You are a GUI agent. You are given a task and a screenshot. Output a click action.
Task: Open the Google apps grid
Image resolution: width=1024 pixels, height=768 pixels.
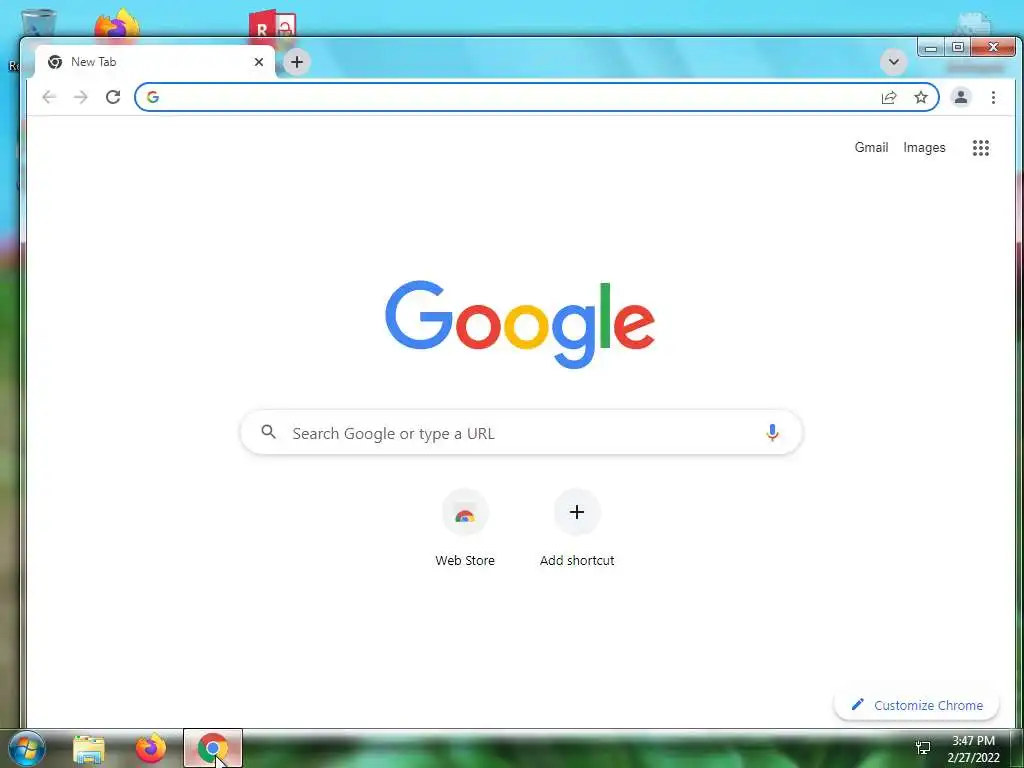point(981,148)
